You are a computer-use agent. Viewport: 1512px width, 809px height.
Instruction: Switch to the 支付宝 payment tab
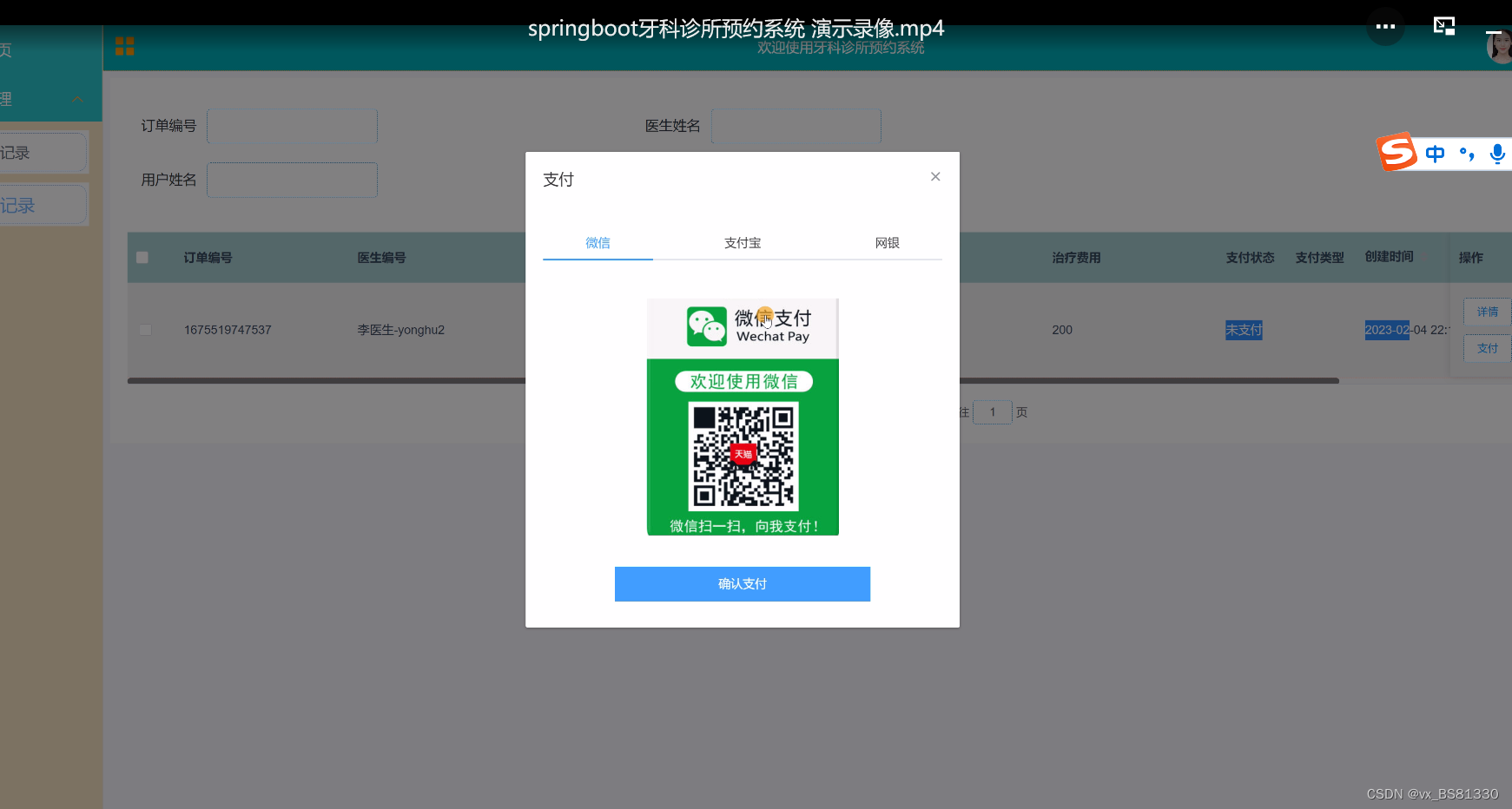(743, 243)
